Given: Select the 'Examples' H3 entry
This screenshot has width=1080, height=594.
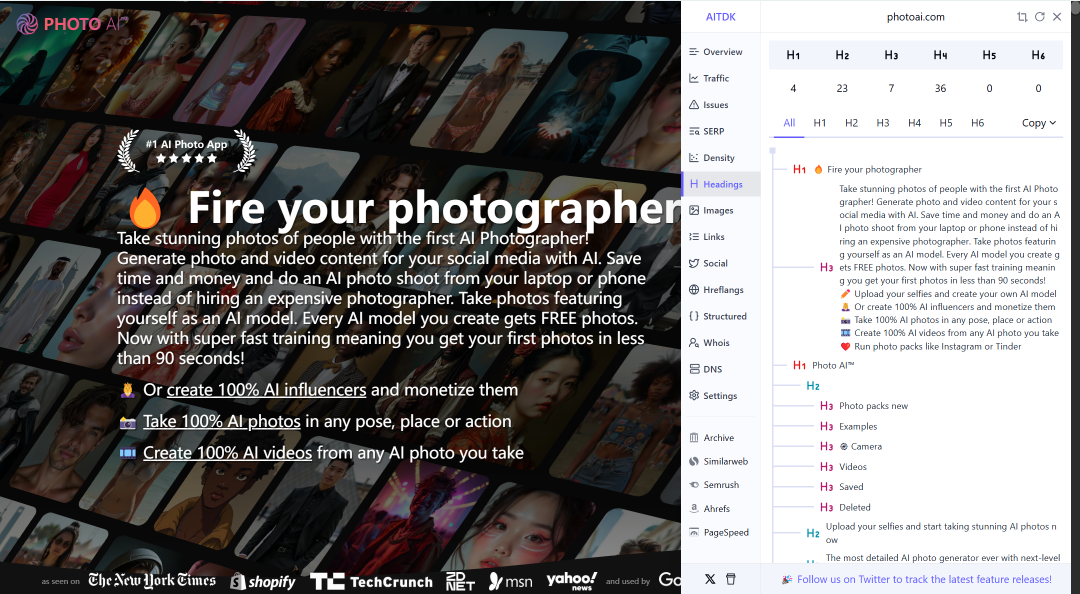Looking at the screenshot, I should (858, 427).
